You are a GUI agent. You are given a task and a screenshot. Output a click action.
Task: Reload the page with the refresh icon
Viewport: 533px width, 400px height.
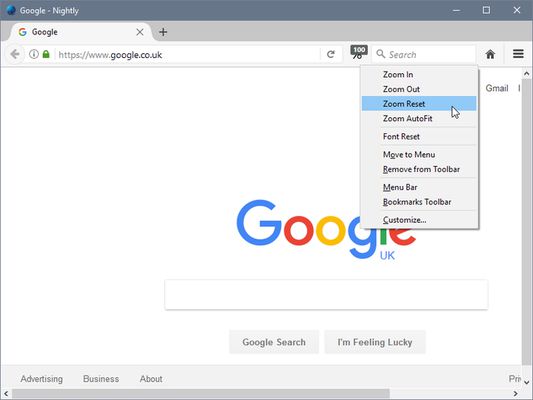coord(331,54)
